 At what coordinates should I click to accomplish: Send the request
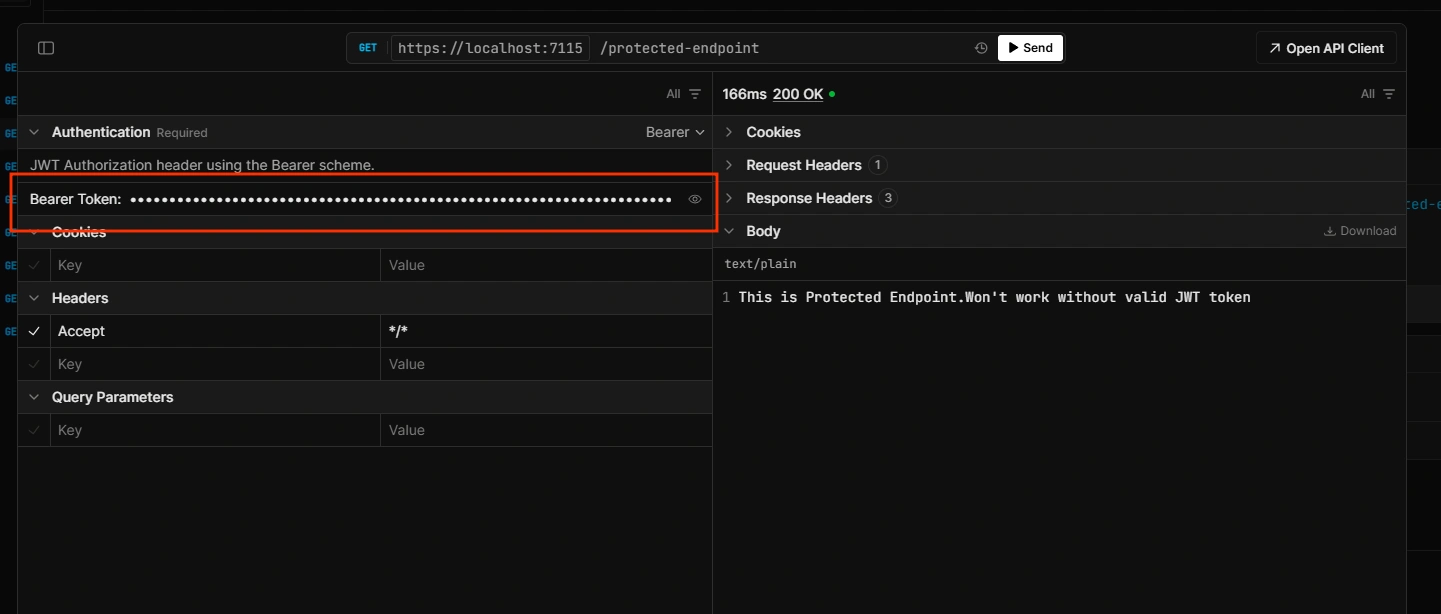[x=1030, y=48]
